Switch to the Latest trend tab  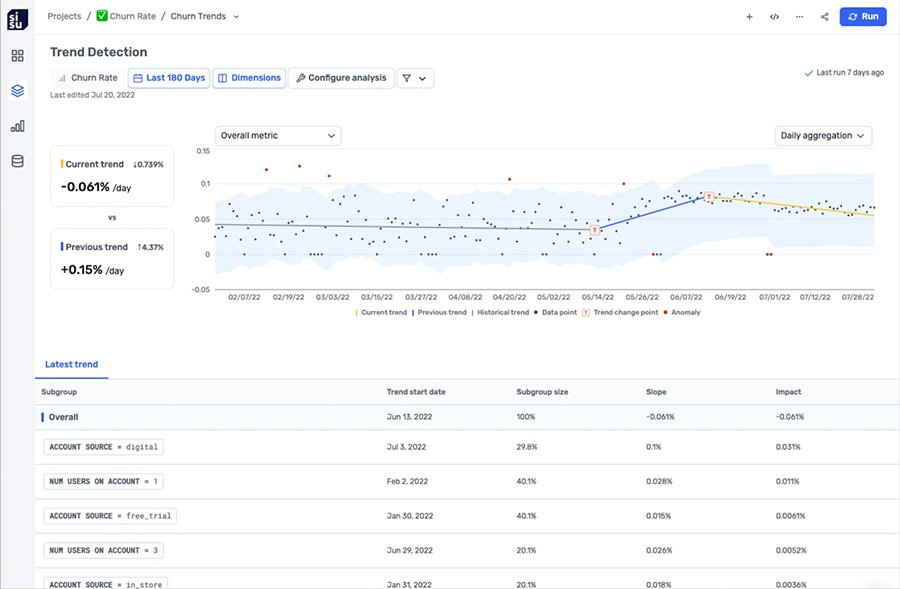click(71, 364)
